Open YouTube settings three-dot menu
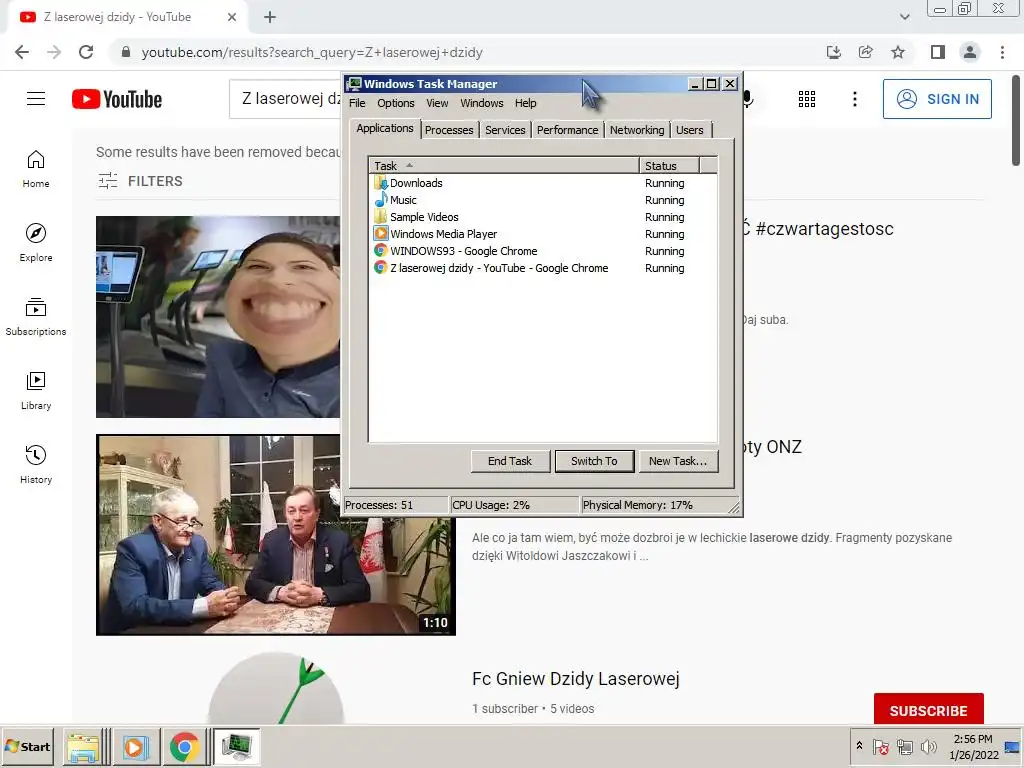Screen dimensions: 1024x768 point(854,99)
